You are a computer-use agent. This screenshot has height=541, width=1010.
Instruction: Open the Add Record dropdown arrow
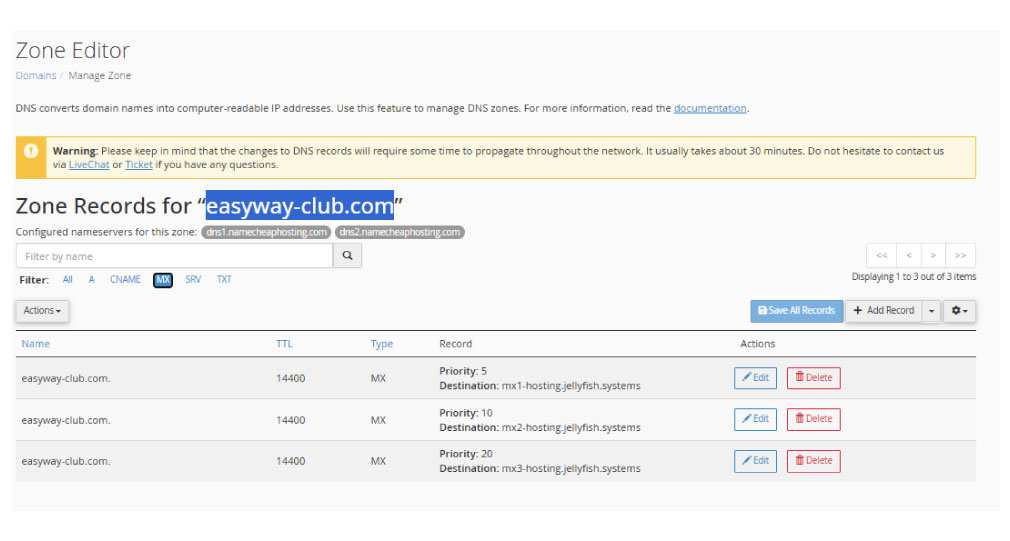click(x=931, y=310)
